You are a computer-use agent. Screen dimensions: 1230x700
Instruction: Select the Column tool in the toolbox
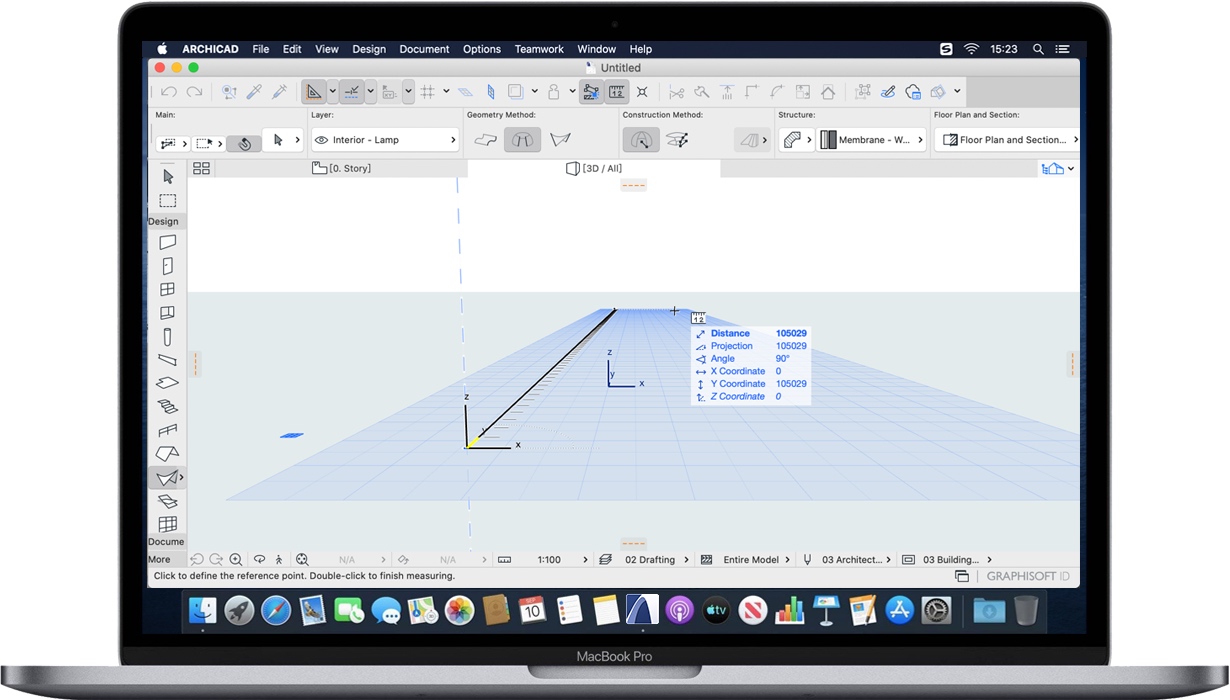pyautogui.click(x=167, y=337)
